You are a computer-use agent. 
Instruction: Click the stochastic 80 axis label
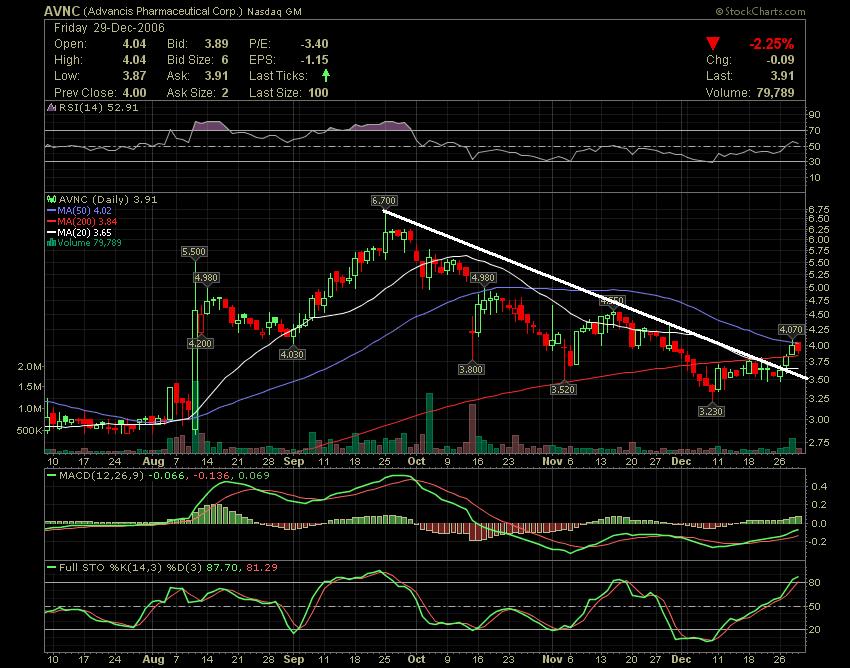click(x=815, y=583)
